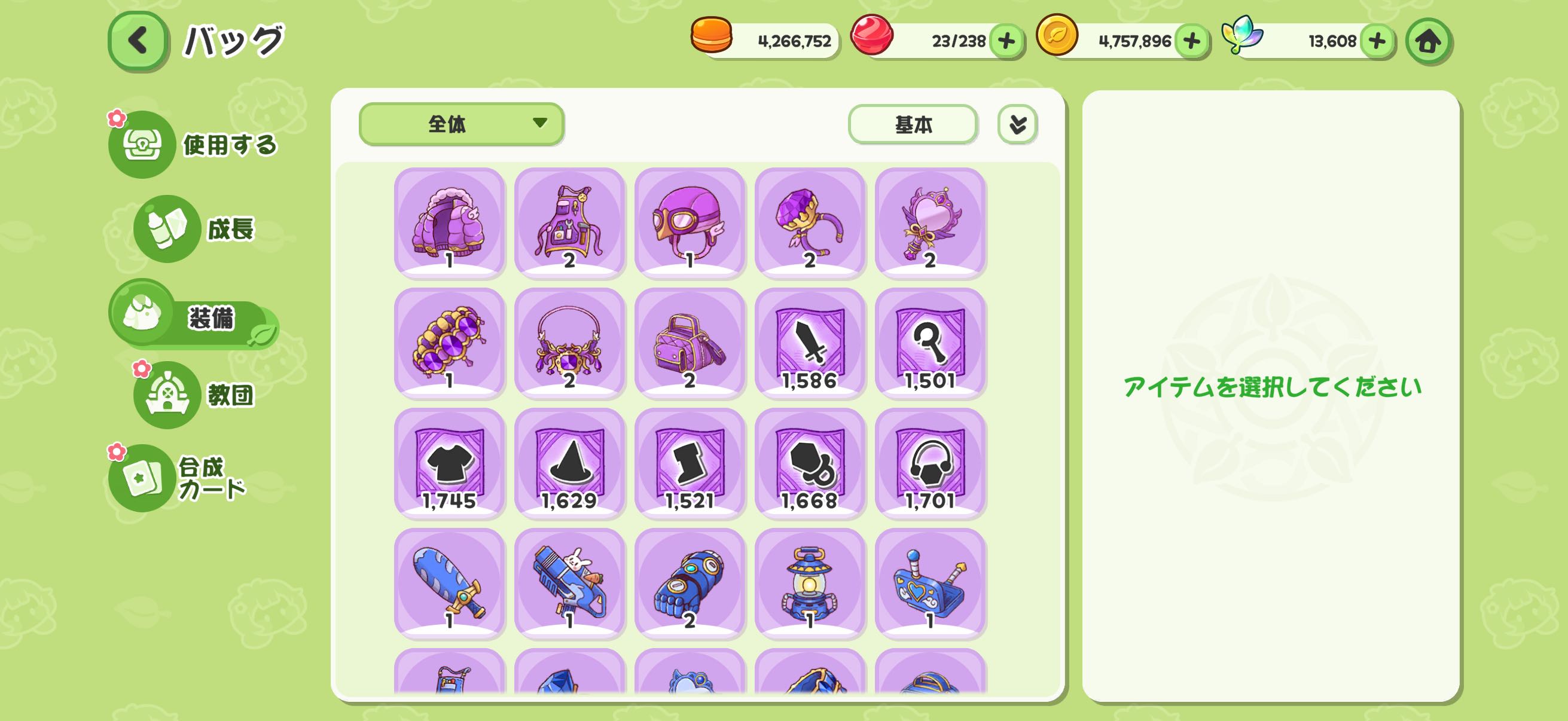Select the purple aviator helmet item

coord(690,222)
